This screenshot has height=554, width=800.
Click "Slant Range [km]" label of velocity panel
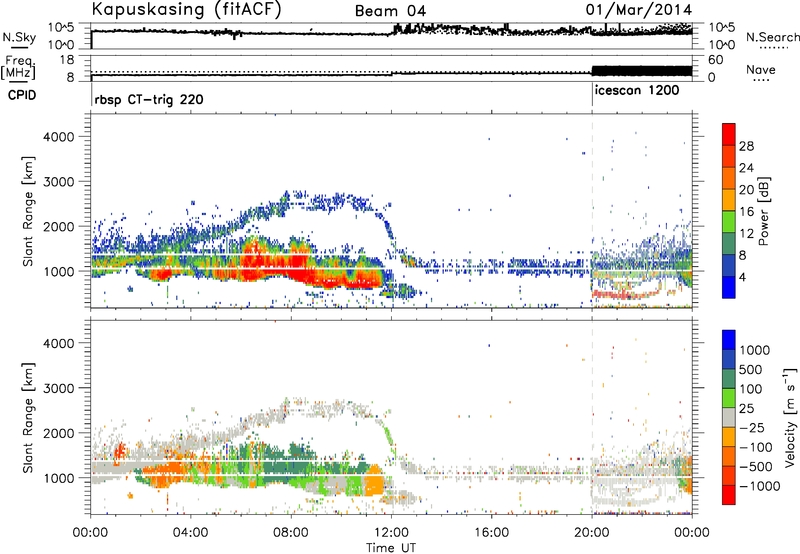(x=28, y=417)
